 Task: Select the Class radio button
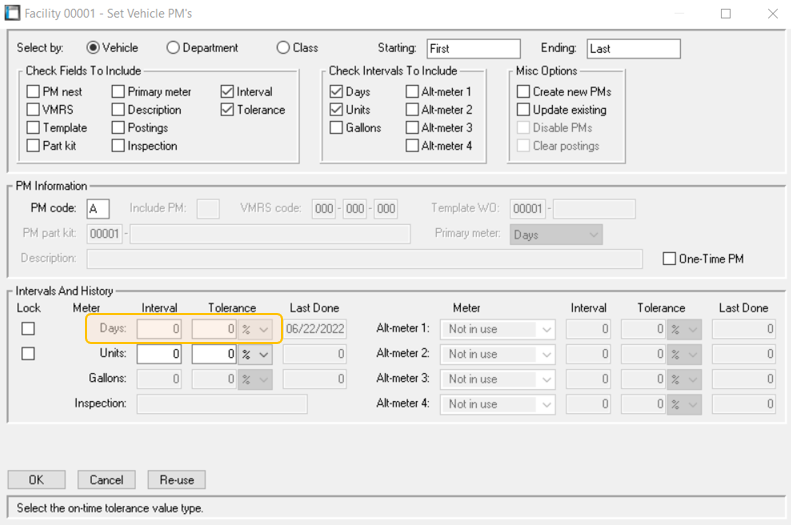[284, 48]
